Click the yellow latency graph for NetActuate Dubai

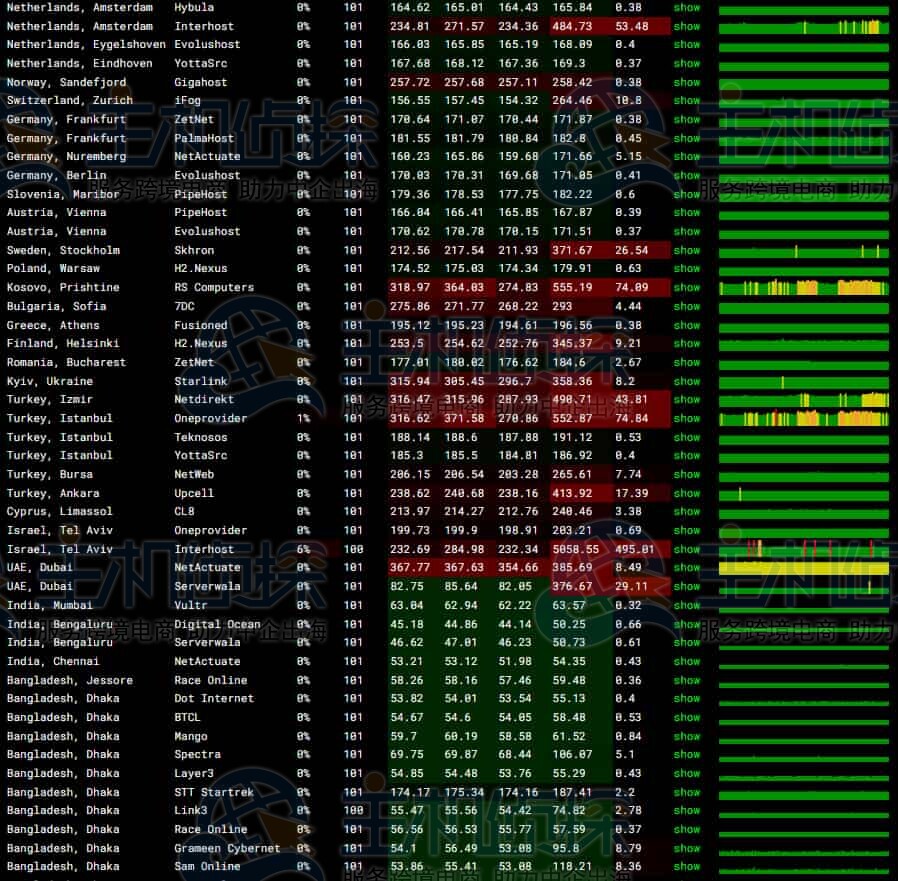(803, 568)
